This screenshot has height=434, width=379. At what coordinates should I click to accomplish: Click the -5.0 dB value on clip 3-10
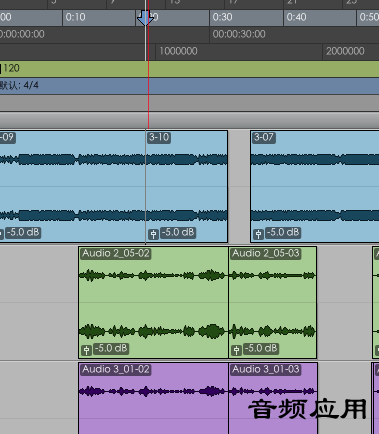[x=178, y=232]
